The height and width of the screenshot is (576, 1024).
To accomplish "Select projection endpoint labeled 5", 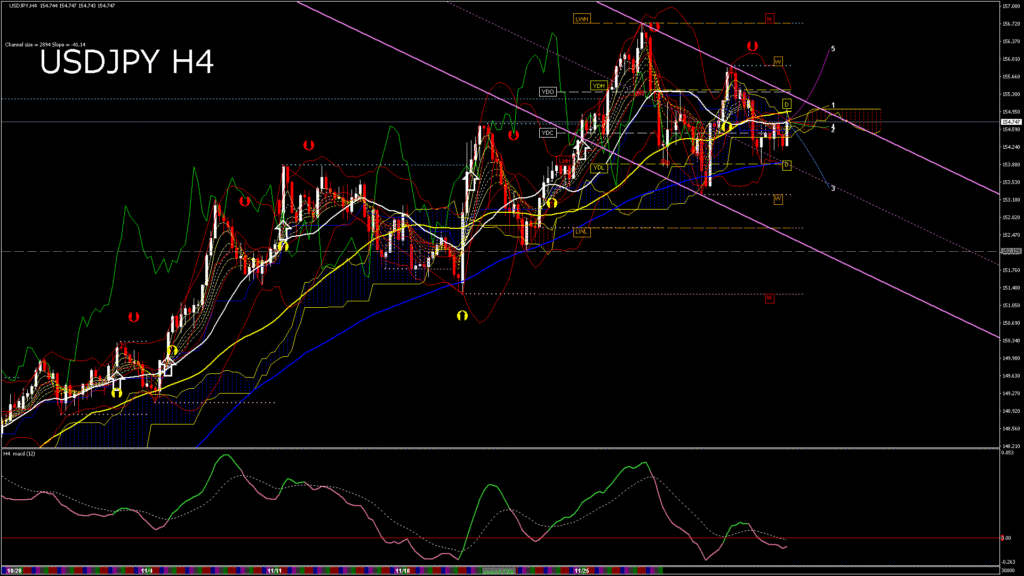I will coord(833,49).
